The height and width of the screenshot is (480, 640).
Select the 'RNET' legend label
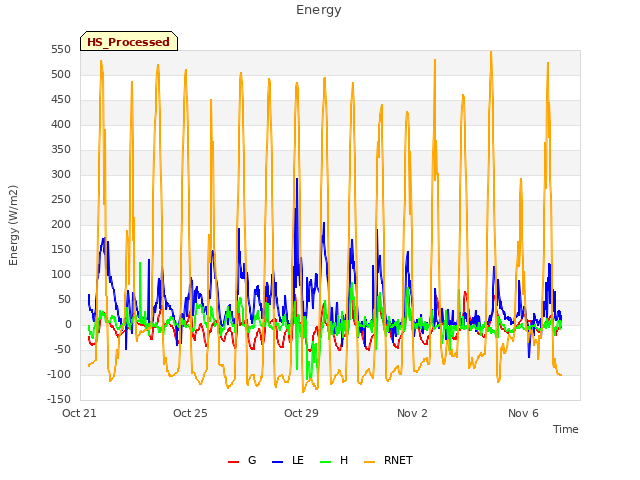click(398, 460)
